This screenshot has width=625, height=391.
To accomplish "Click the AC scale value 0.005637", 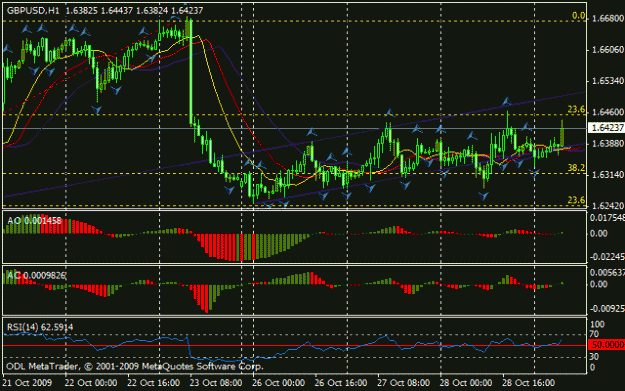I will click(x=607, y=273).
